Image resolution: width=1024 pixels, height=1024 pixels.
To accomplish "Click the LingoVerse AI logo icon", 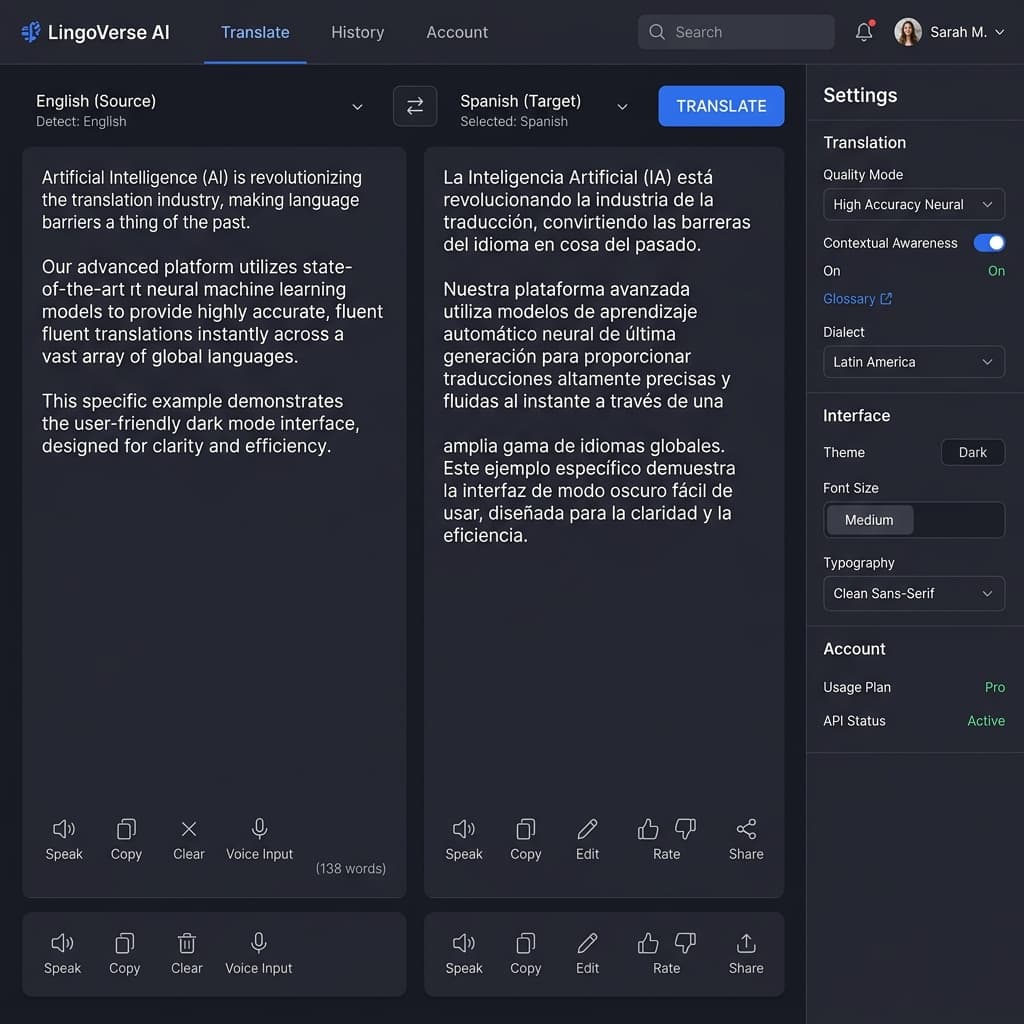I will tap(31, 32).
